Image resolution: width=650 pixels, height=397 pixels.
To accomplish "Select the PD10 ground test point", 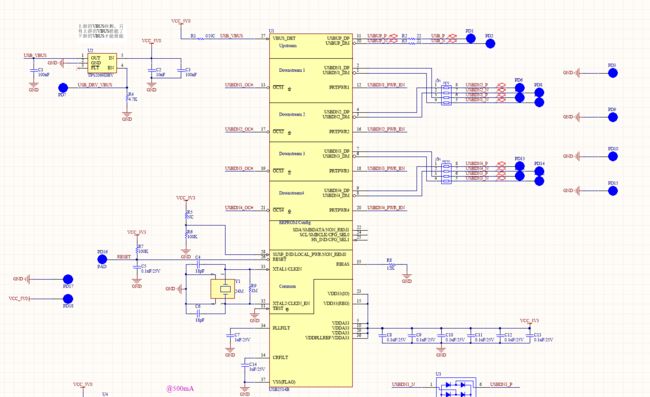I will point(613,156).
